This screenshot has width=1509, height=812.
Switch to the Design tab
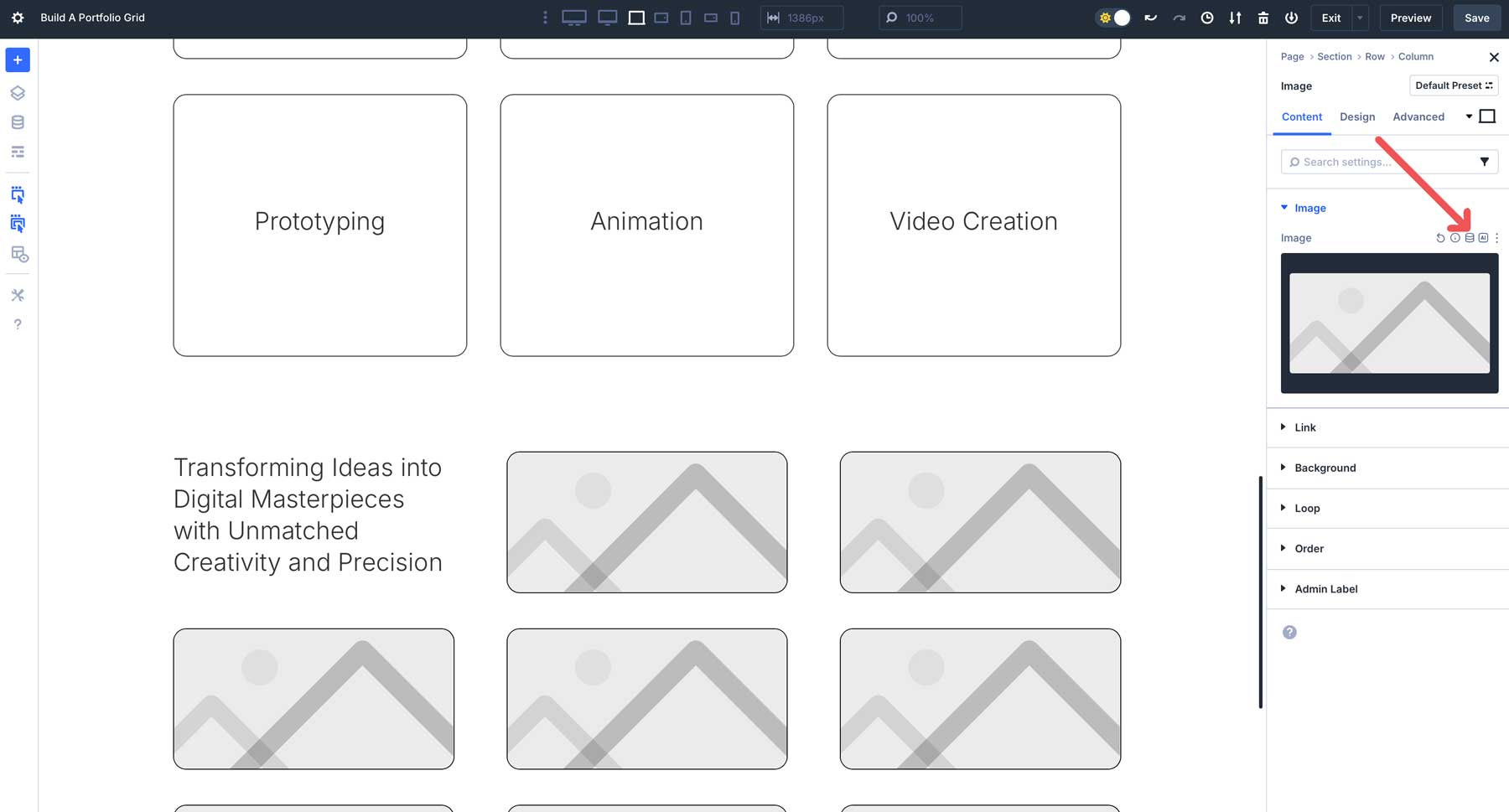point(1356,116)
